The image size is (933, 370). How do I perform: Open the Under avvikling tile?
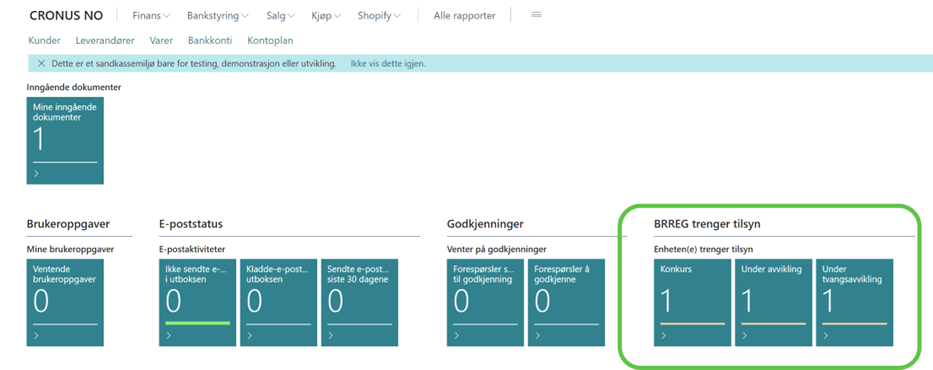click(x=773, y=302)
